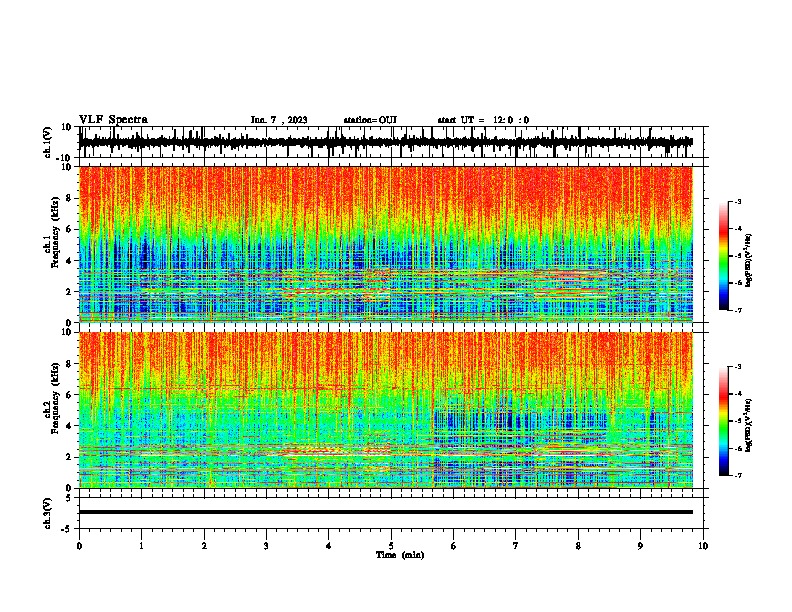Click the "-7" label on ch.1 color scale
Screen dimensions: 792x612
click(738, 310)
